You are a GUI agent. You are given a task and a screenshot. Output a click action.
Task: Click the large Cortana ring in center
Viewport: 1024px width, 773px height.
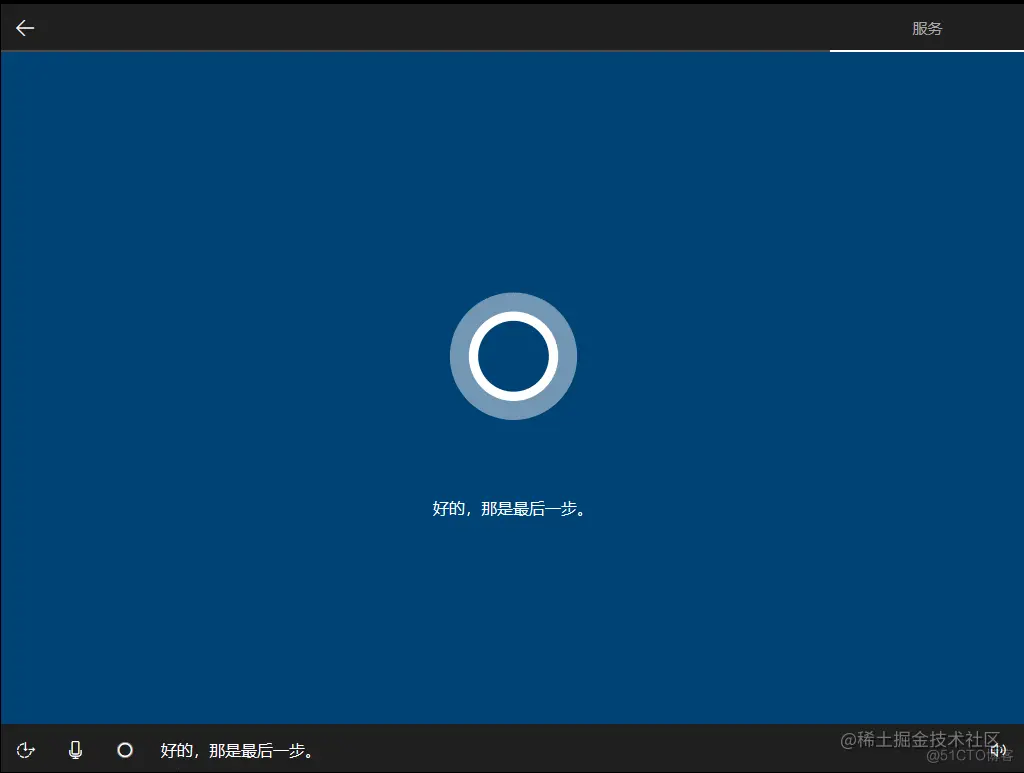(x=513, y=356)
